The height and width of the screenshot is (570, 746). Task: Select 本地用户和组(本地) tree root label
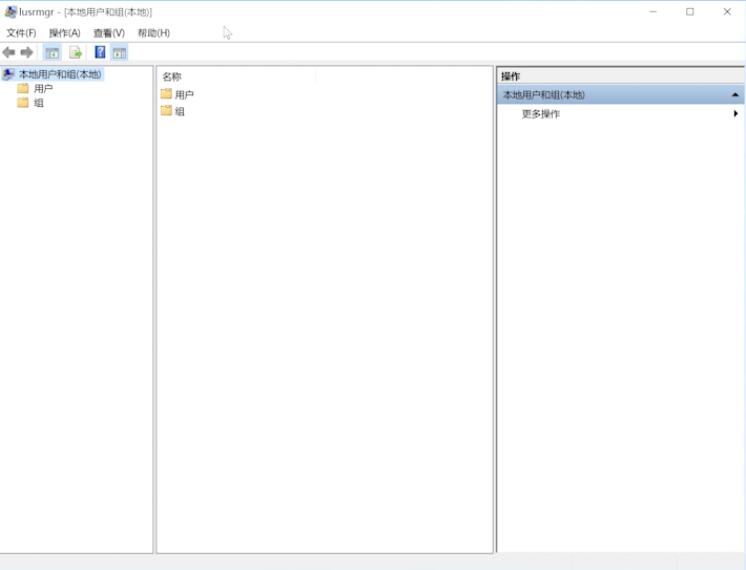(60, 74)
